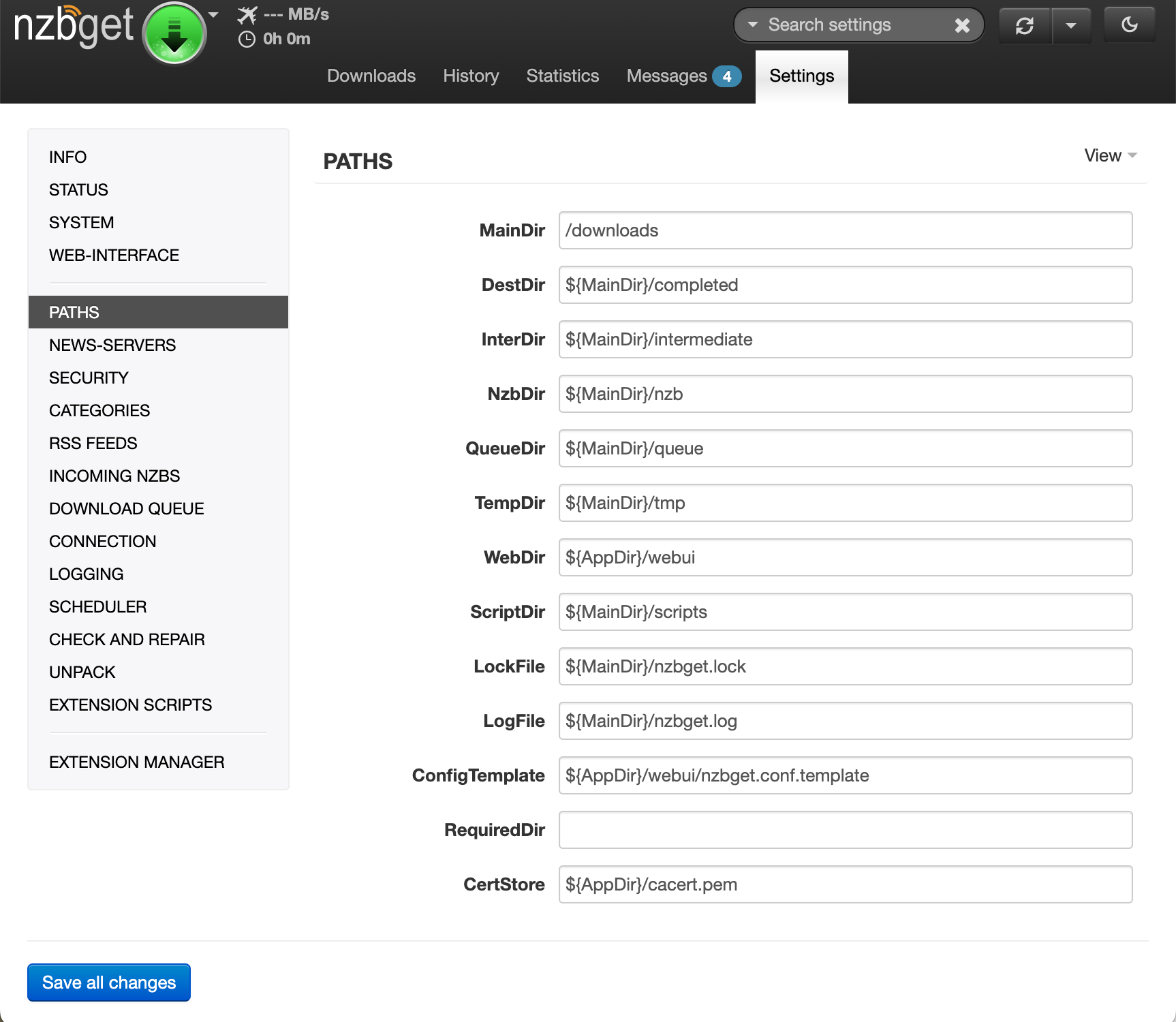
Task: Click the airplane speed limit icon
Action: (247, 14)
